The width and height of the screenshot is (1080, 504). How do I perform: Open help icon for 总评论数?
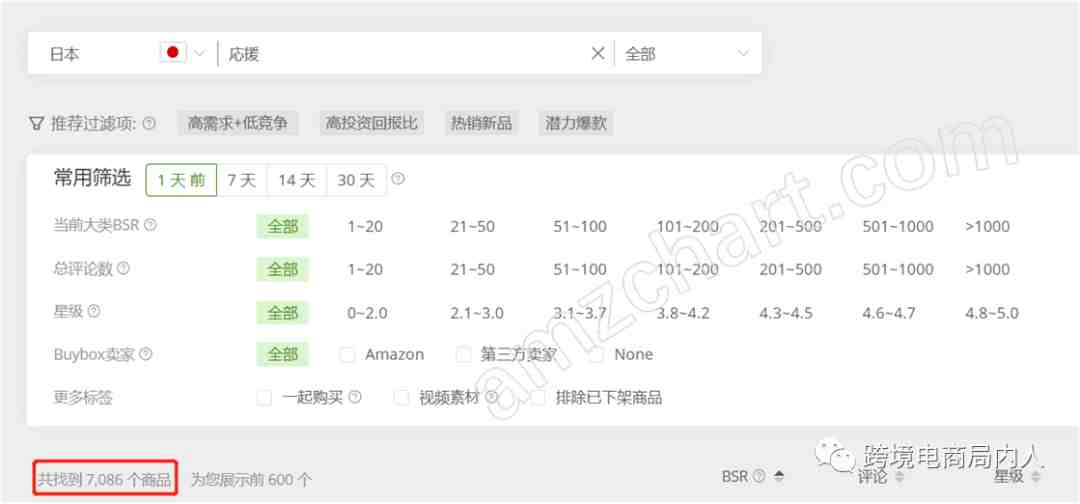123,269
